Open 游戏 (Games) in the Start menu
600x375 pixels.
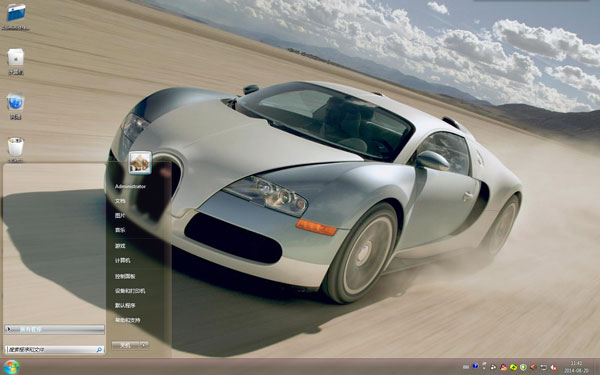pos(120,246)
